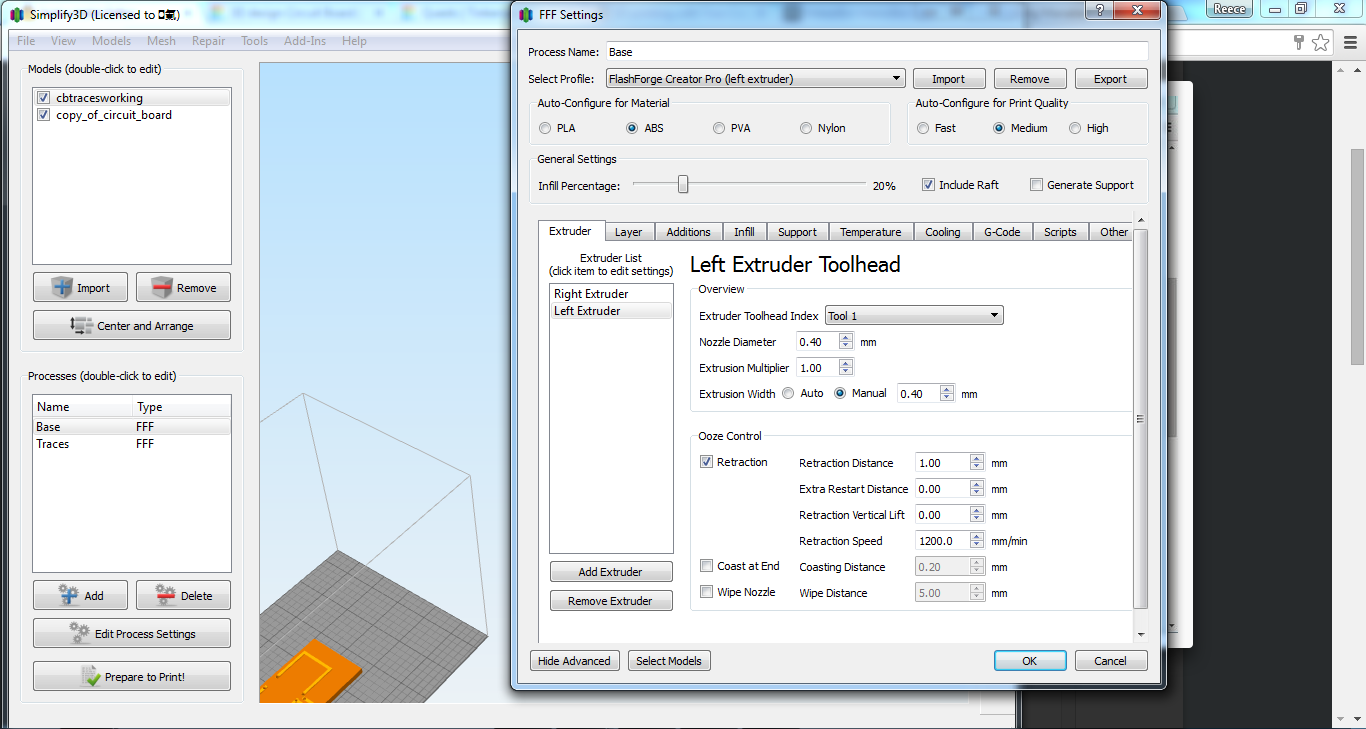Toggle copy_of_circuit_board model checkbox

coord(43,115)
